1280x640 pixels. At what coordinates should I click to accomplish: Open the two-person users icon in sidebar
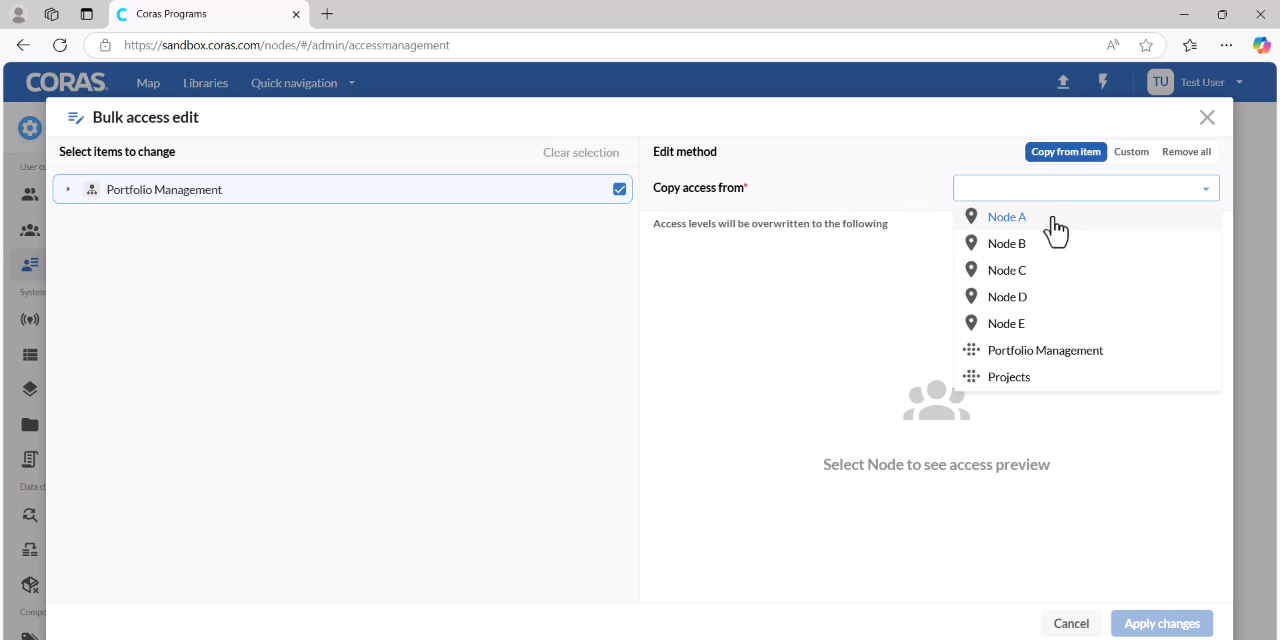(x=30, y=195)
